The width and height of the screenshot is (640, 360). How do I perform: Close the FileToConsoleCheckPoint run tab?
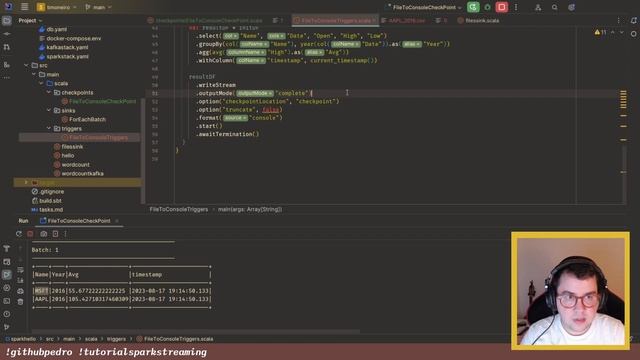point(117,221)
